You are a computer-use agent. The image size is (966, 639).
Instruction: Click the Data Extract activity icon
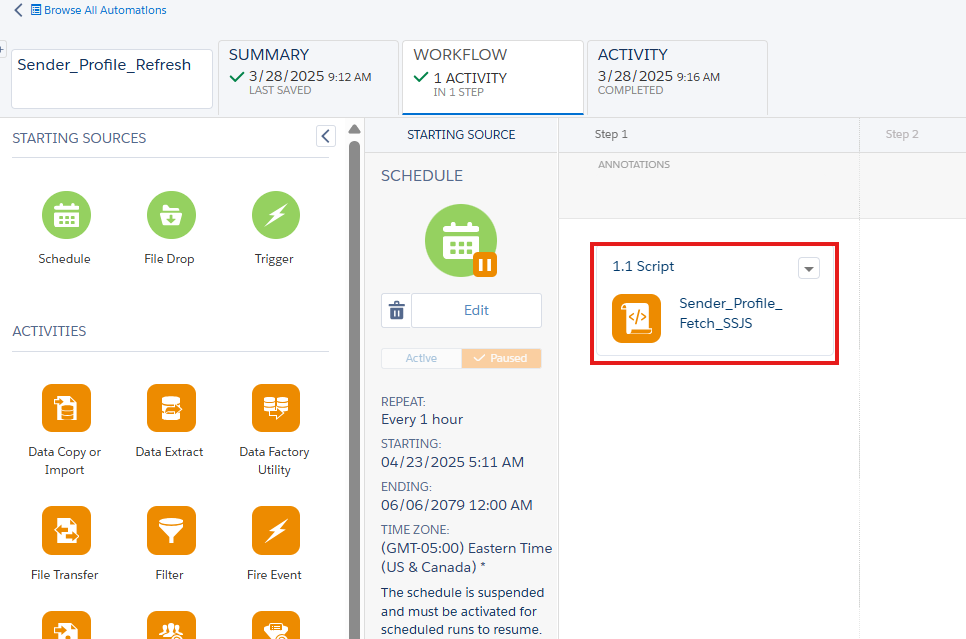click(170, 408)
